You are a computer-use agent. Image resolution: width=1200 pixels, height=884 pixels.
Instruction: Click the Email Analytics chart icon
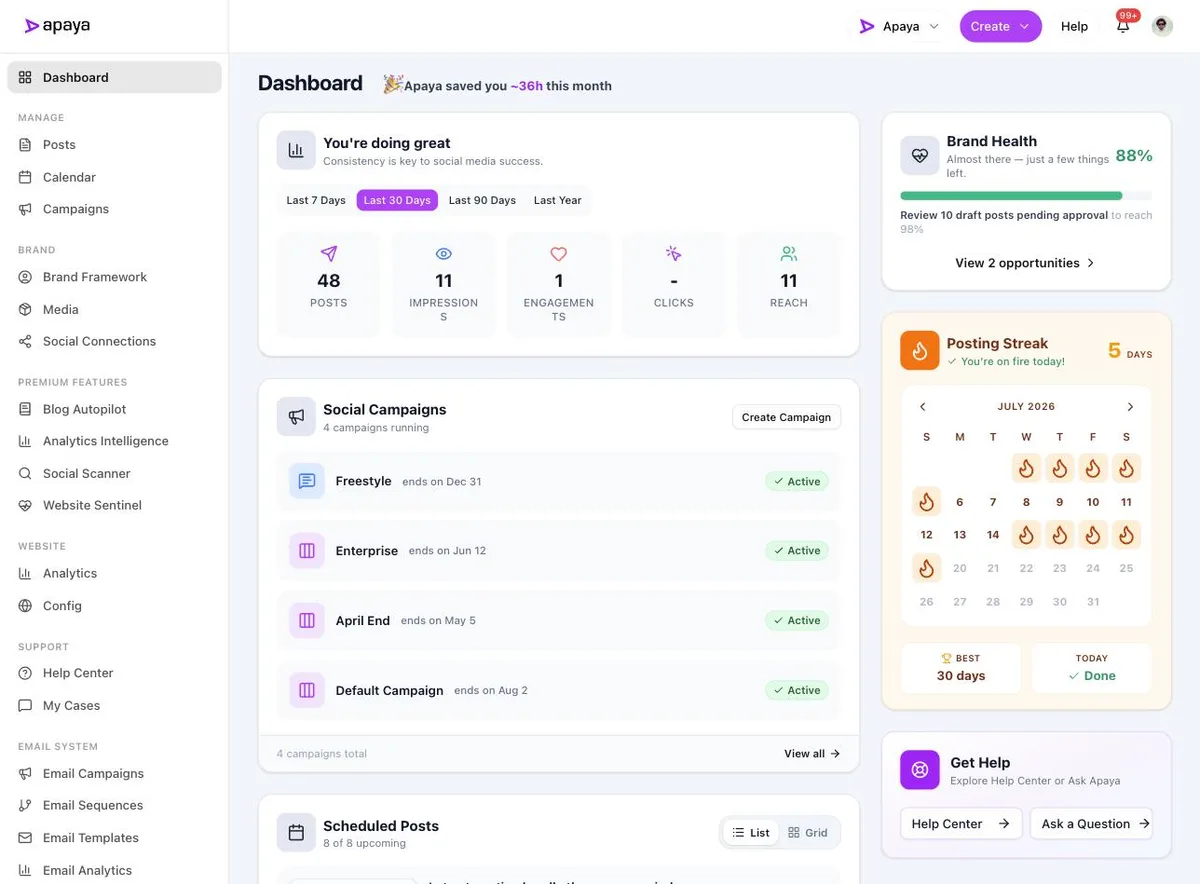(25, 870)
